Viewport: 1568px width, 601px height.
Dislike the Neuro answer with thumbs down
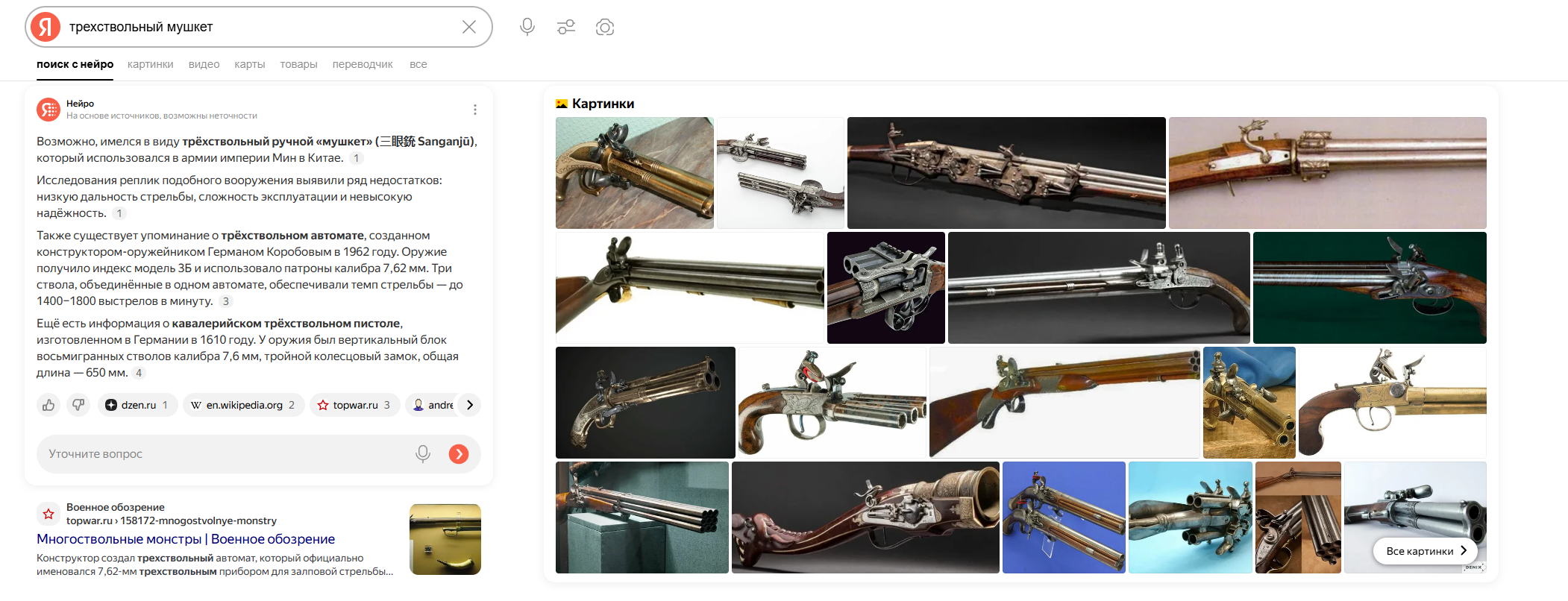coord(78,405)
